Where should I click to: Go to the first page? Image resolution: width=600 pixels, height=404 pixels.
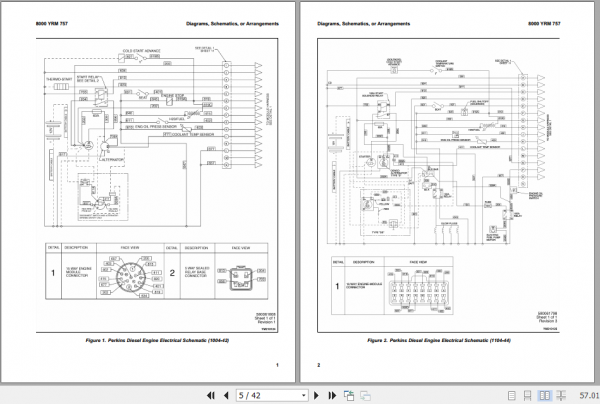click(210, 395)
